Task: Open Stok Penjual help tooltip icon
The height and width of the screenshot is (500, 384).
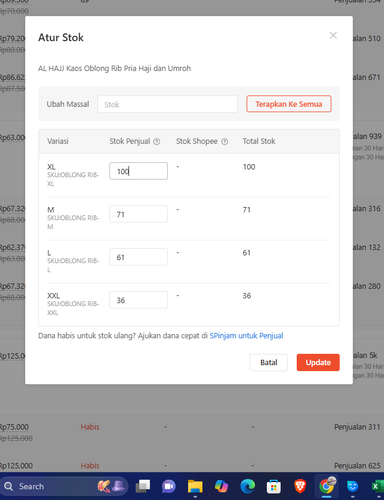Action: pyautogui.click(x=157, y=142)
